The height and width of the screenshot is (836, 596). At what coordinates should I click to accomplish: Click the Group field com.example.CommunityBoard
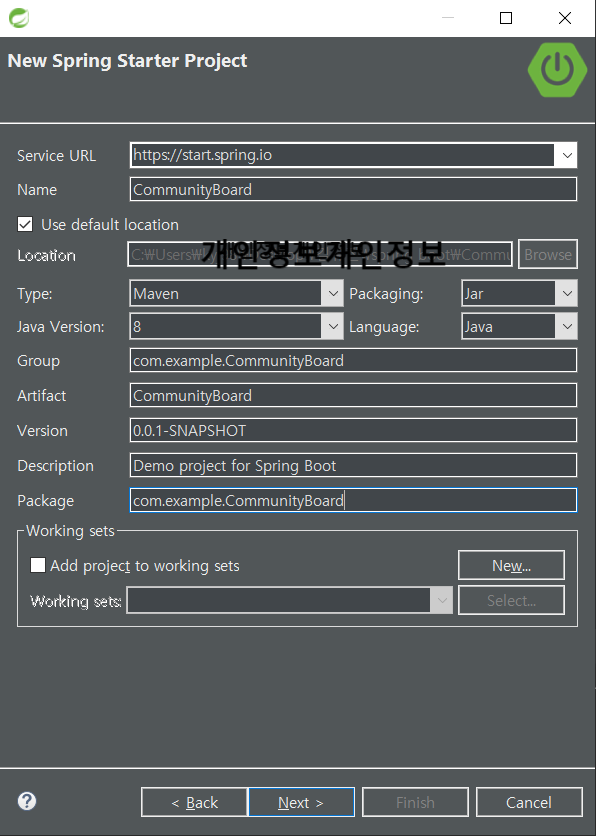coord(353,360)
